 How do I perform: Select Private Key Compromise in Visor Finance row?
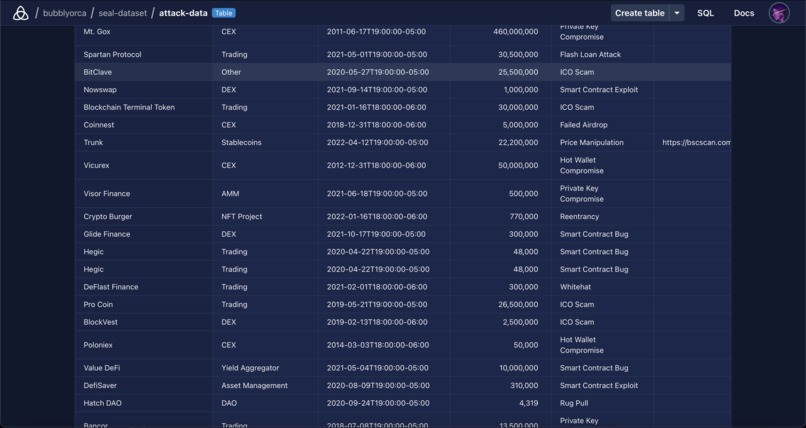tap(602, 194)
